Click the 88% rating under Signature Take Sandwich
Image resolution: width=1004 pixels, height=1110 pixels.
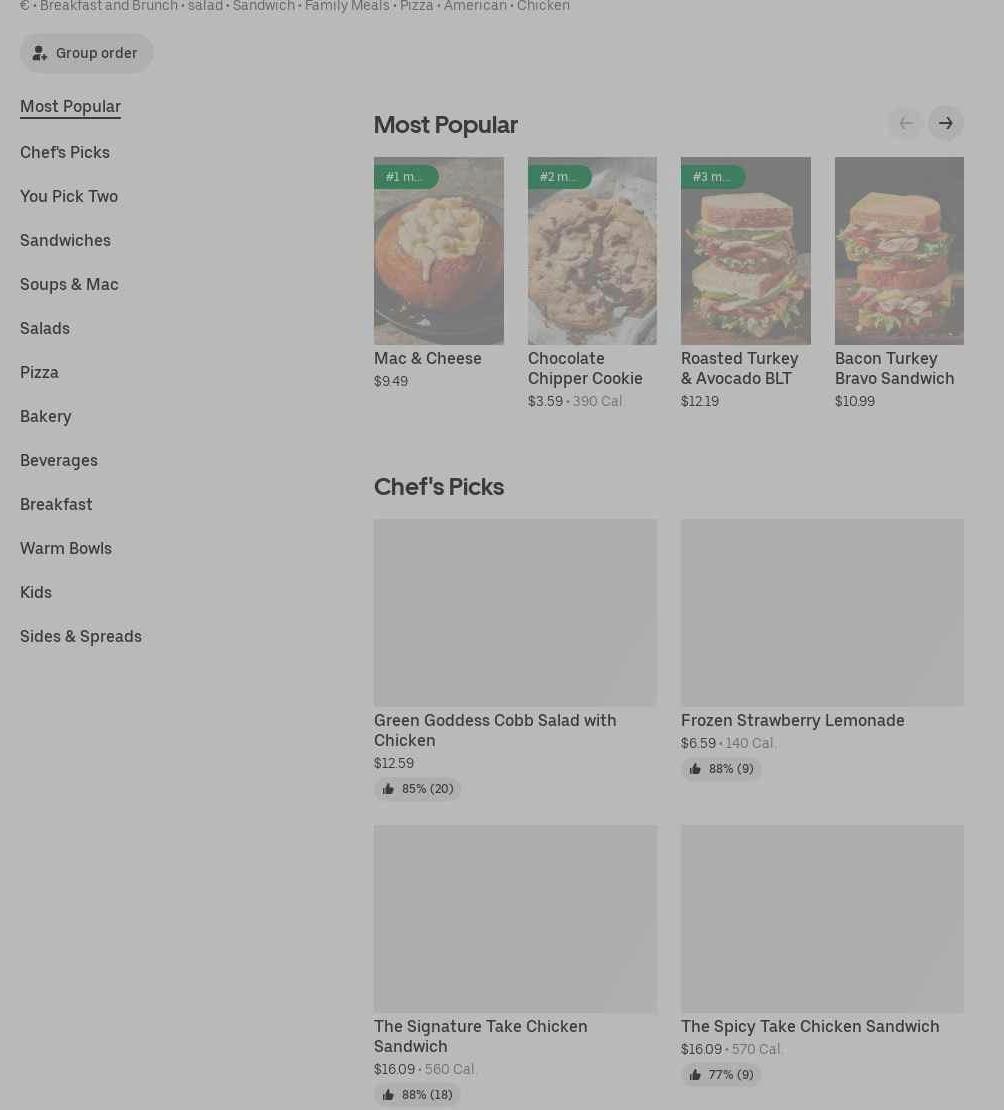click(x=417, y=1095)
